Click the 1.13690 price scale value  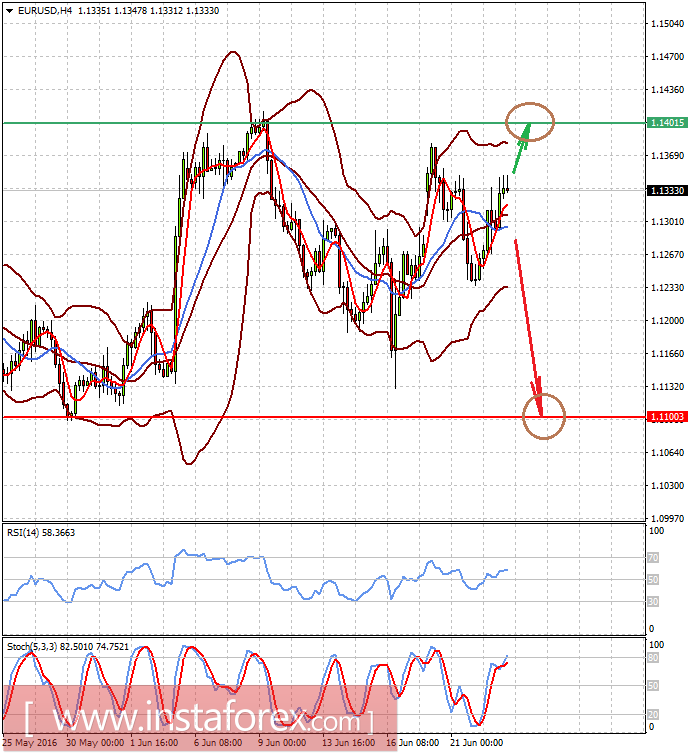(x=667, y=156)
